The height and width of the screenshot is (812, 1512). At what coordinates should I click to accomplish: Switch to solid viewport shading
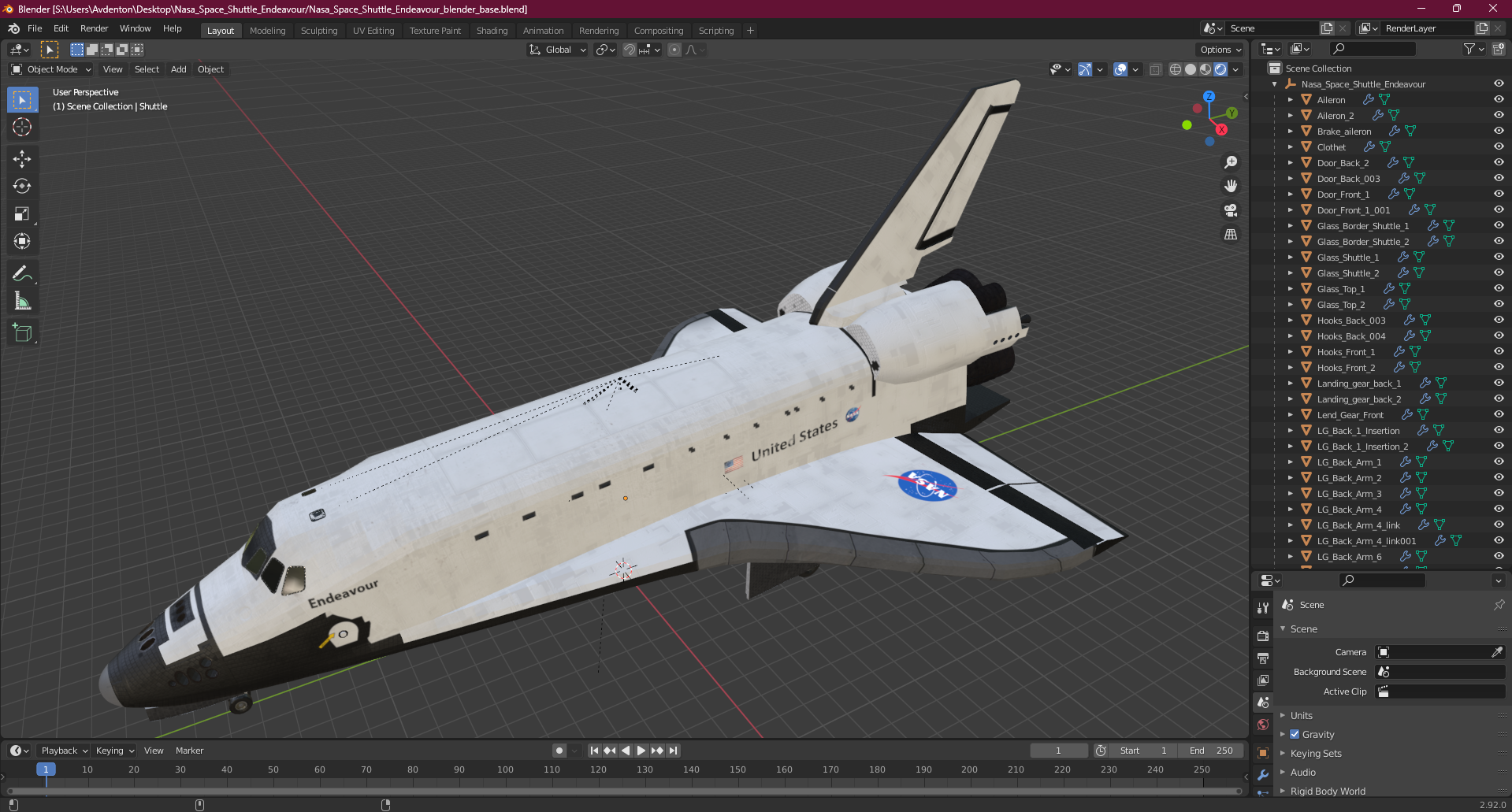tap(1191, 69)
